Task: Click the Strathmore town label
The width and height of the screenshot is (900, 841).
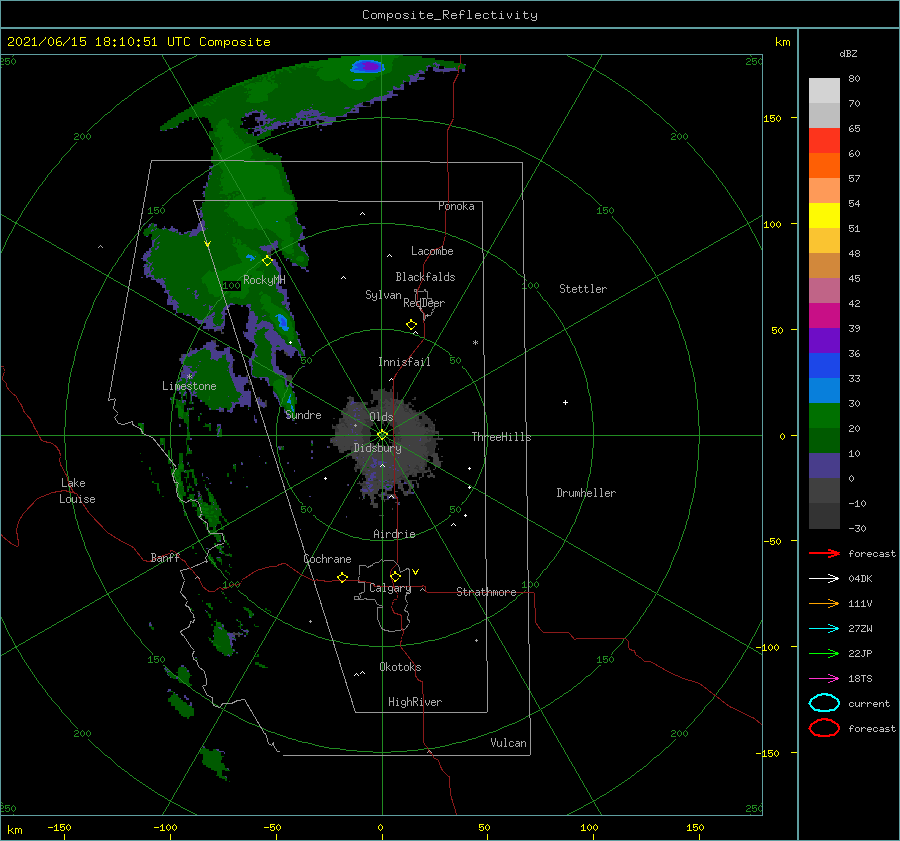Action: click(x=486, y=592)
